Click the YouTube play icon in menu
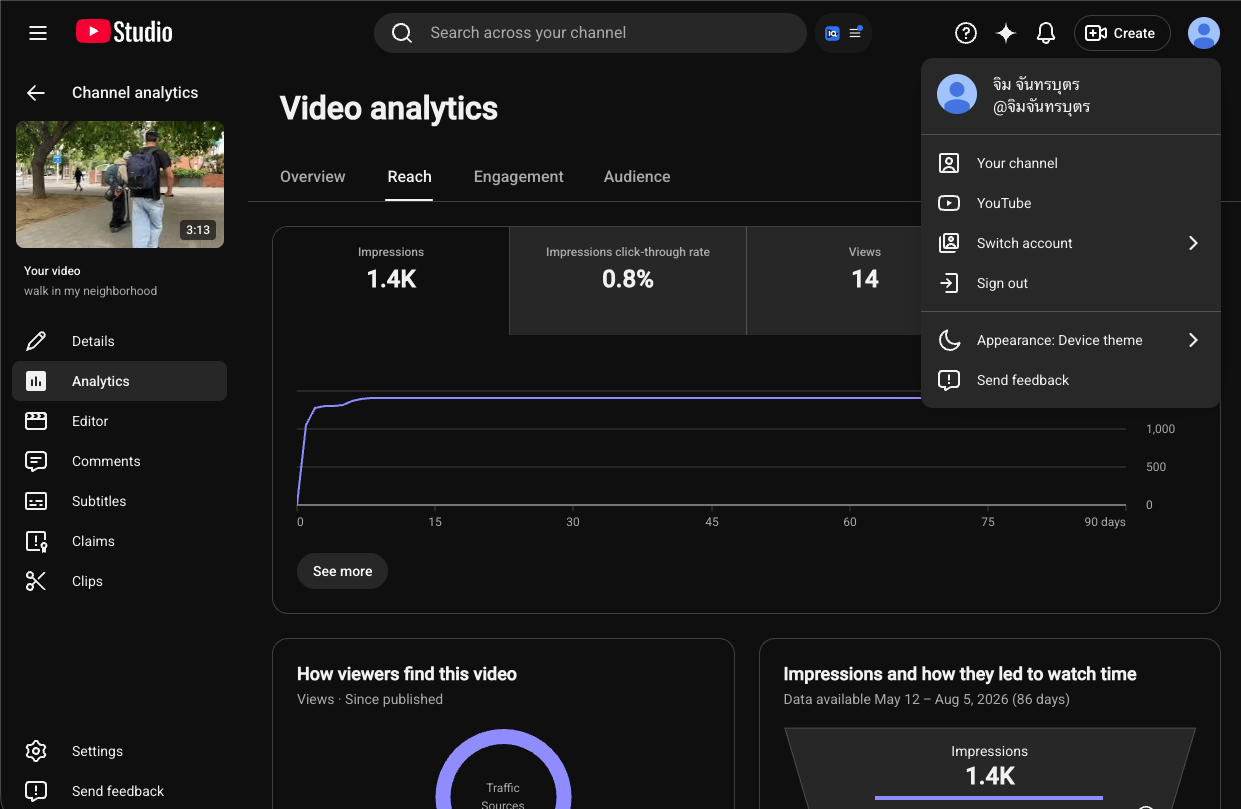This screenshot has height=809, width=1241. coord(949,203)
